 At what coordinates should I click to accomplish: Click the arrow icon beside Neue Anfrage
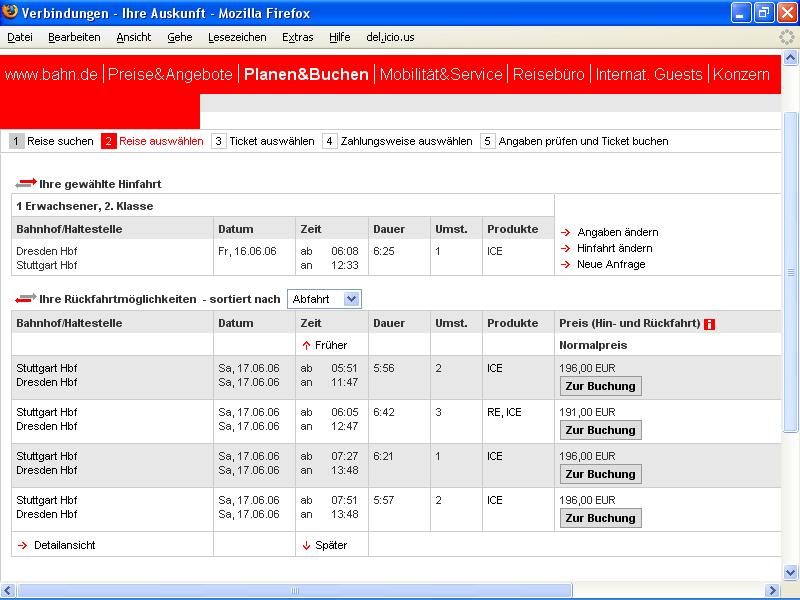point(565,264)
